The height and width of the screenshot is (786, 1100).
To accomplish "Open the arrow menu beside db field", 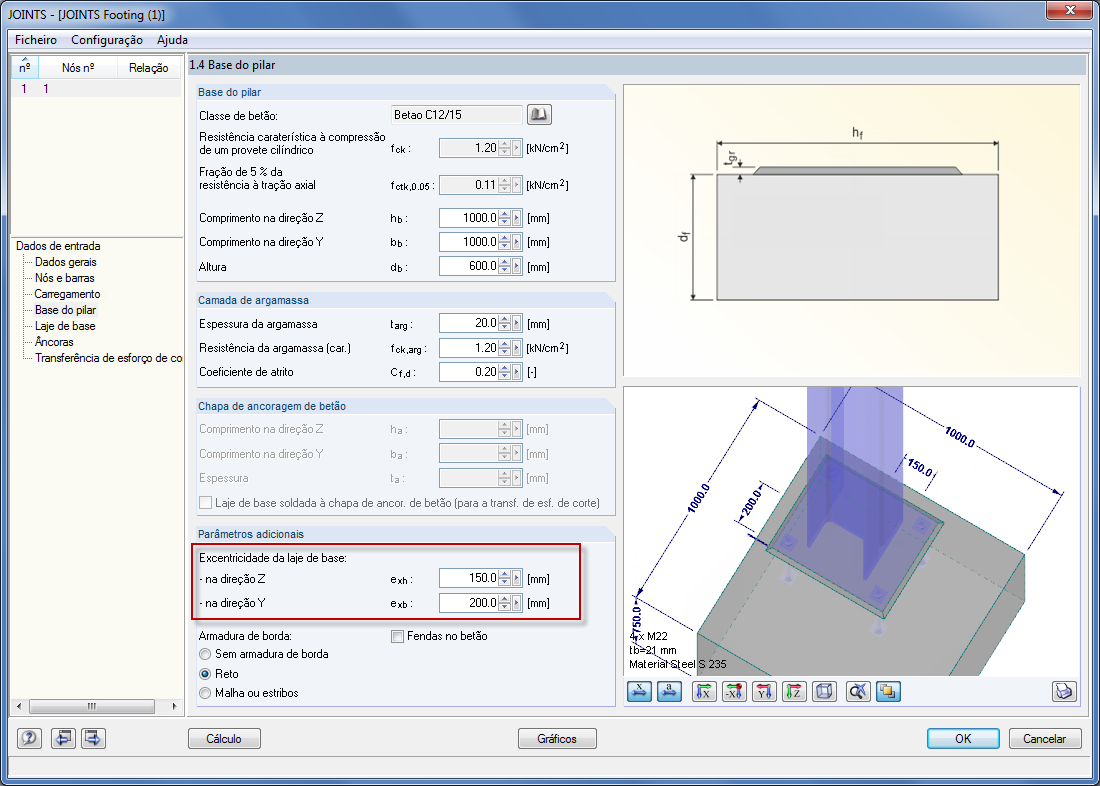I will point(517,267).
